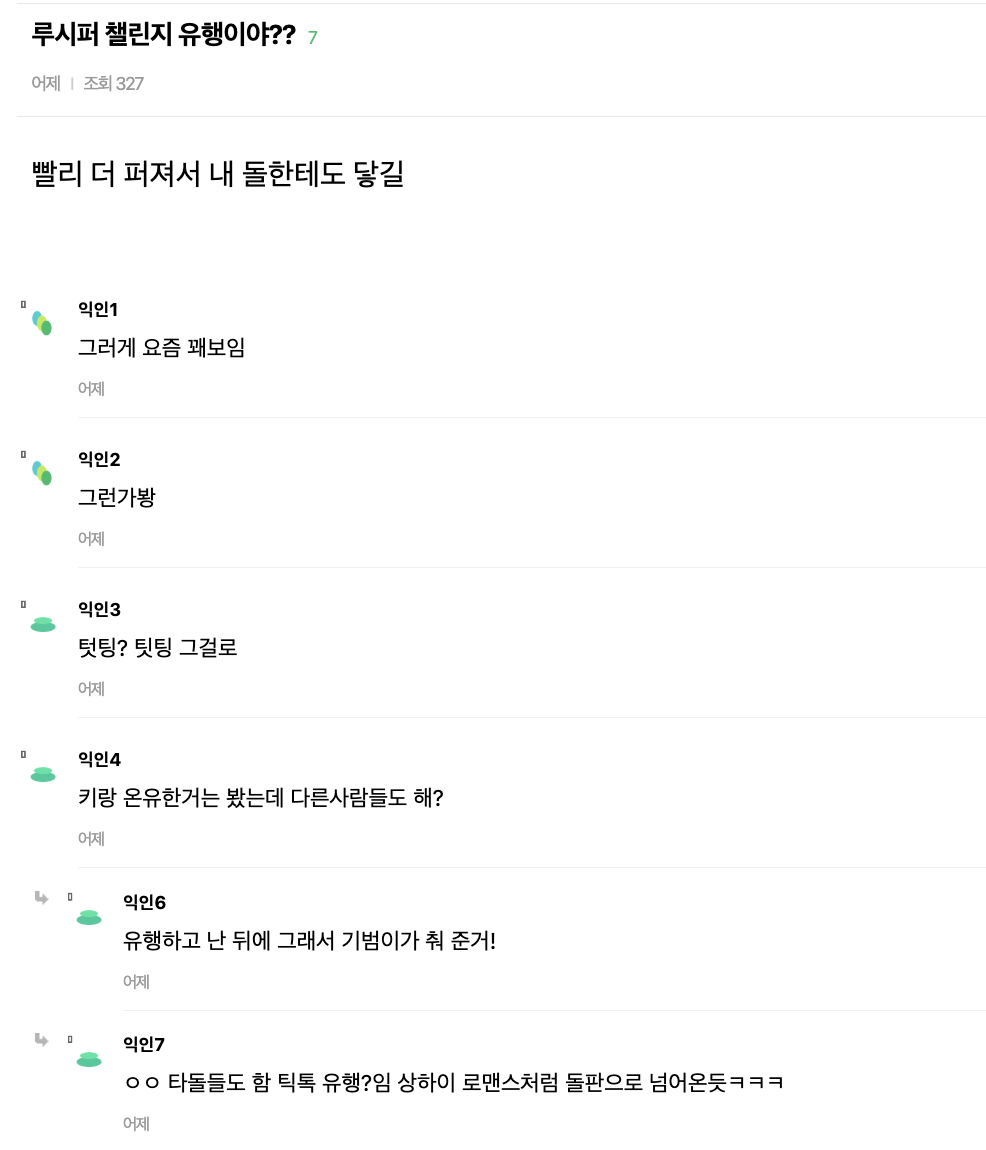Select username 익인4

pos(100,759)
